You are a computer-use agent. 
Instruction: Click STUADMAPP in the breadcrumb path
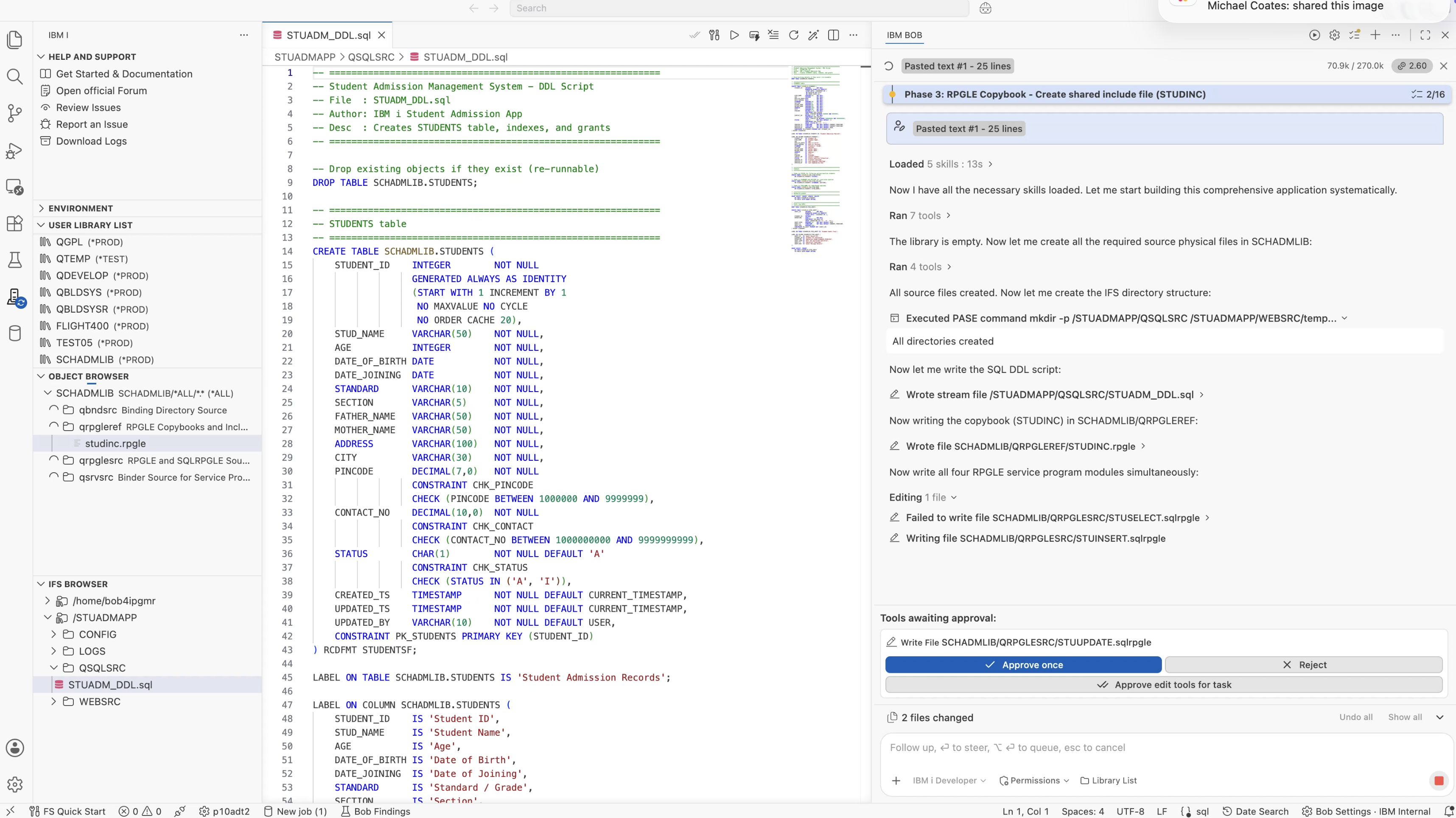305,57
